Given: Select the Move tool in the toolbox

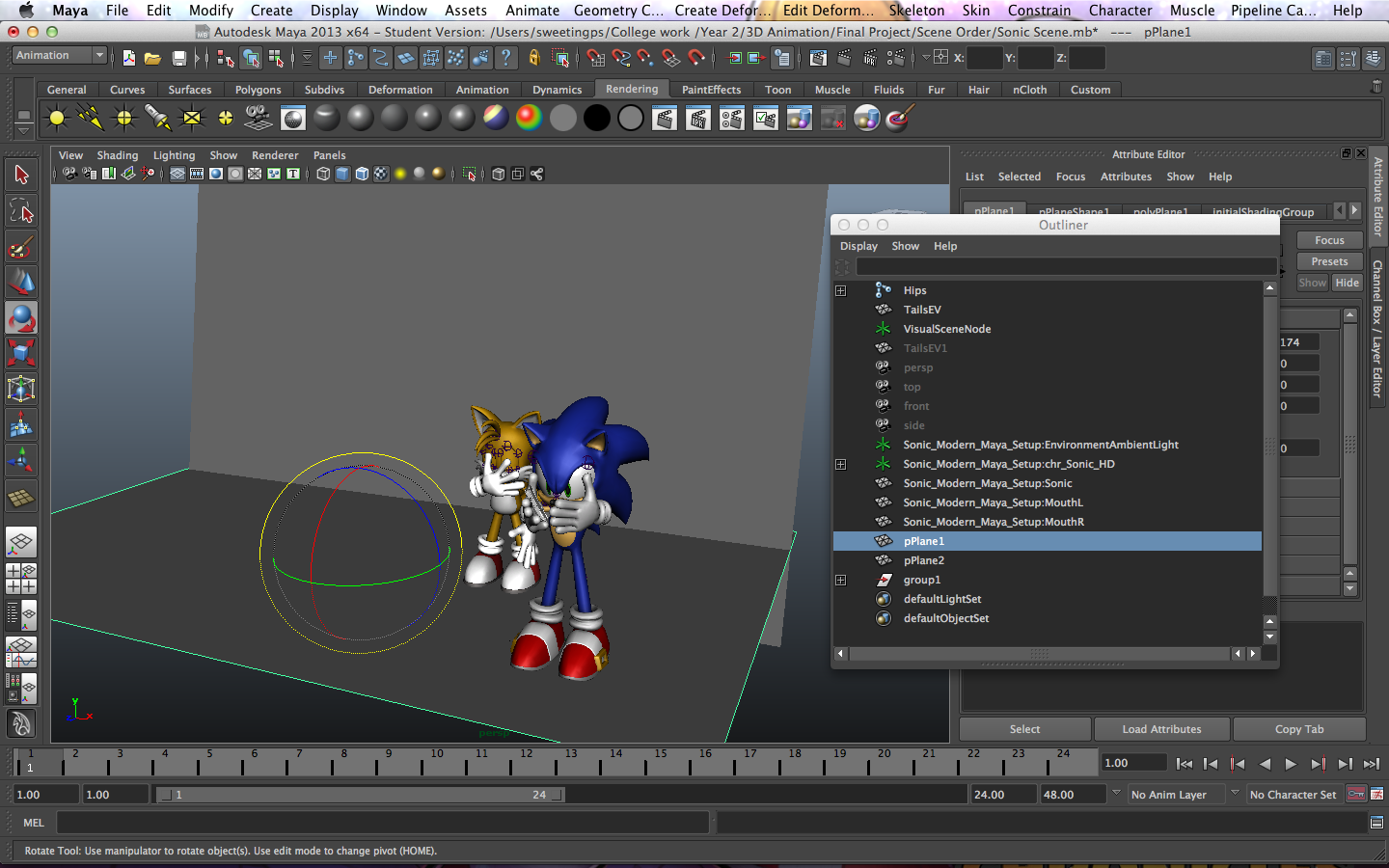Looking at the screenshot, I should click(x=21, y=283).
